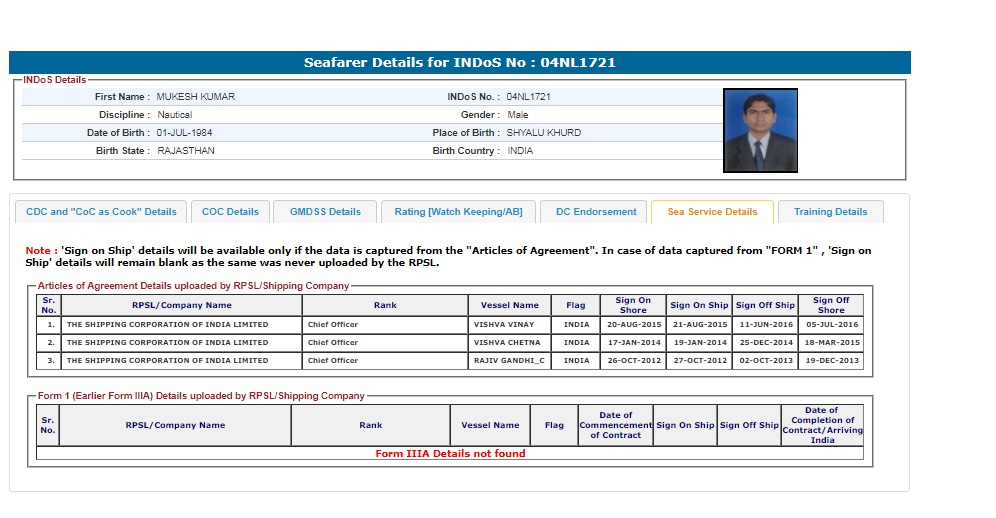Click INDoS No. value 04NL1721 field
Image resolution: width=996 pixels, height=518 pixels.
(x=529, y=97)
